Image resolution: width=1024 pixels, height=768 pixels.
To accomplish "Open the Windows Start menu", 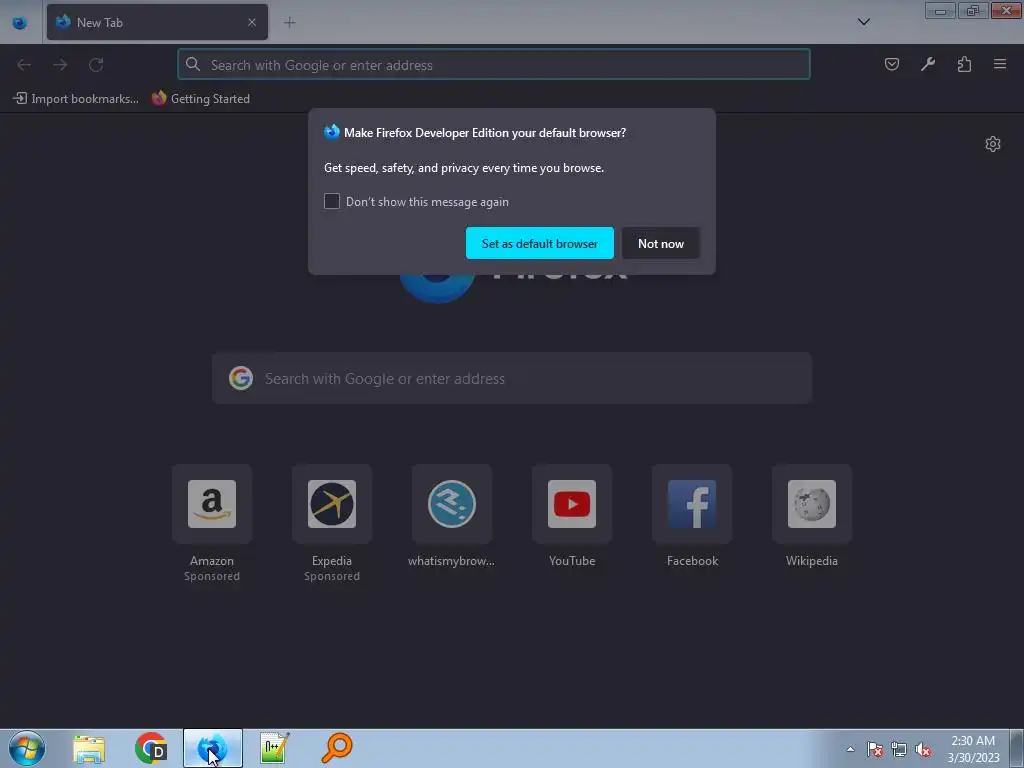I will click(27, 748).
